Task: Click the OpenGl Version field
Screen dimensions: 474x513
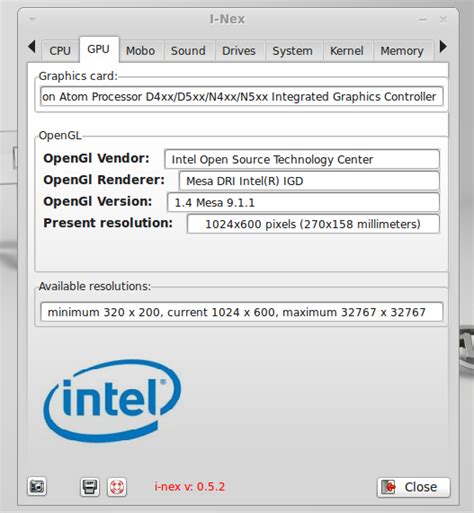Action: [x=303, y=202]
